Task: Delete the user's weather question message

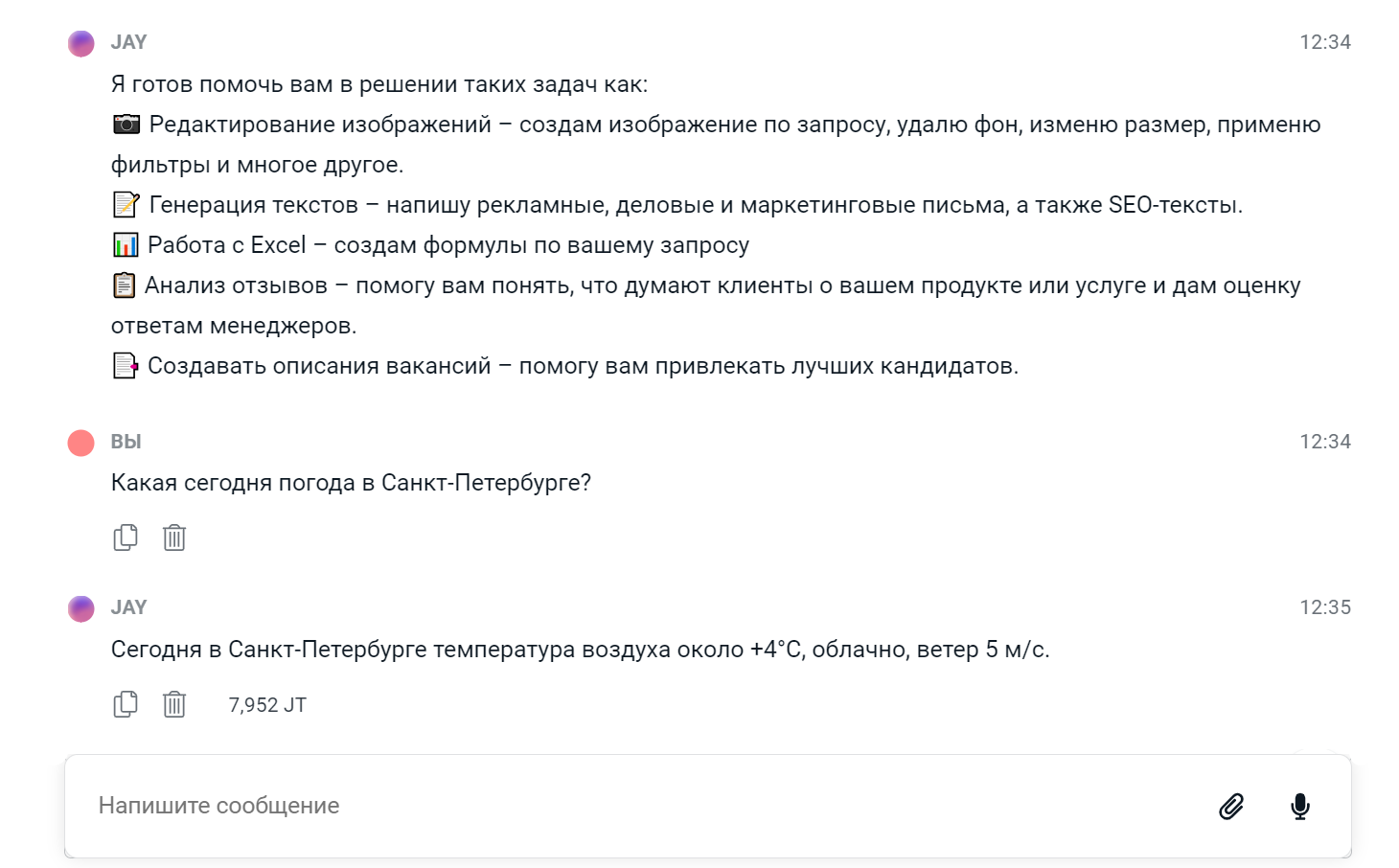Action: (x=174, y=537)
